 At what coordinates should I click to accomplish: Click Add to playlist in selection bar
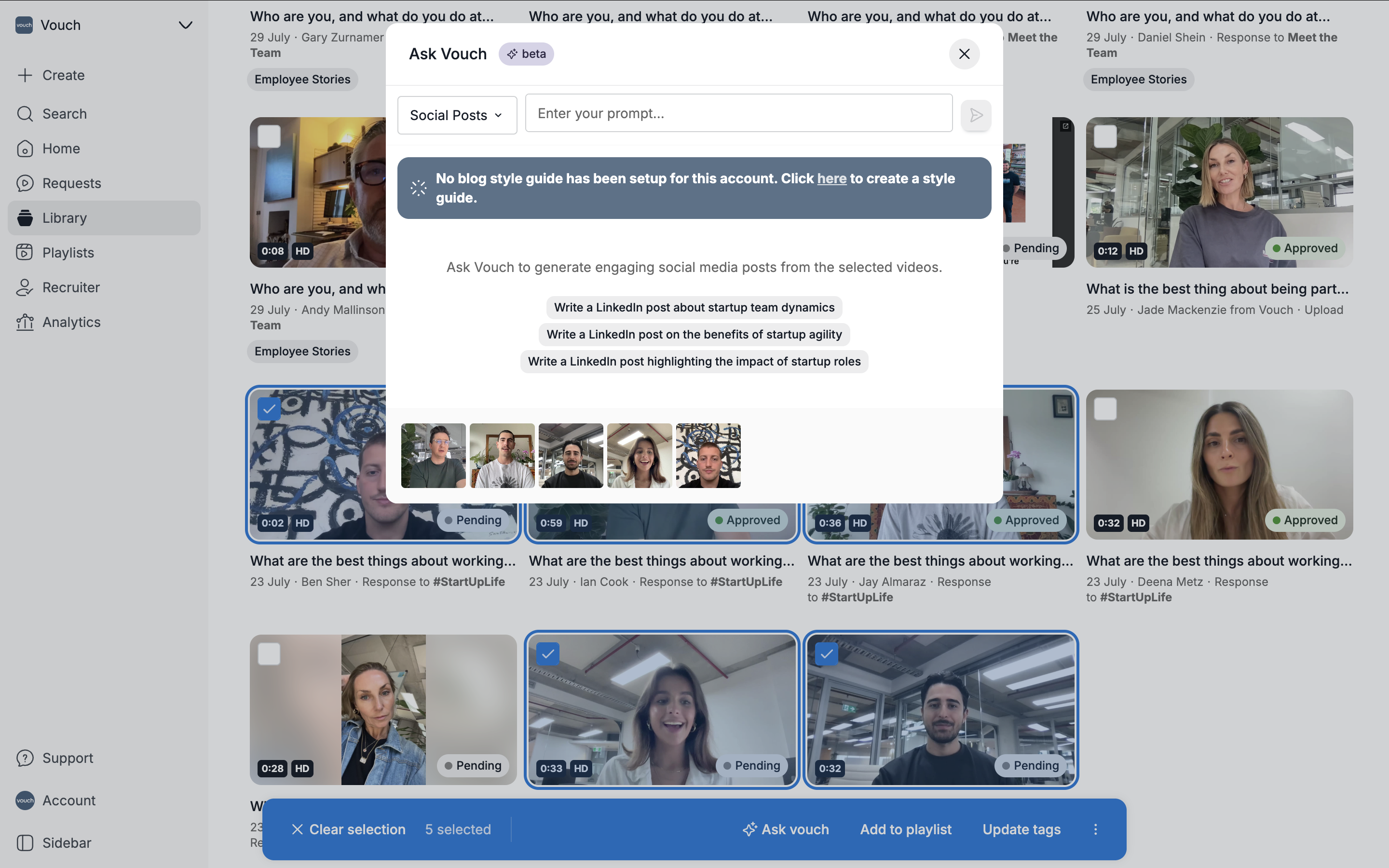[906, 829]
